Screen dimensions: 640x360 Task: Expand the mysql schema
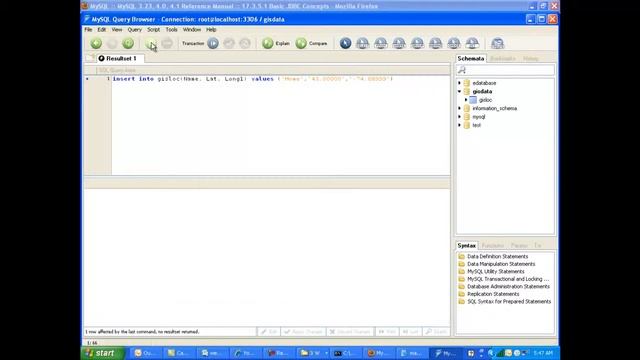[460, 117]
